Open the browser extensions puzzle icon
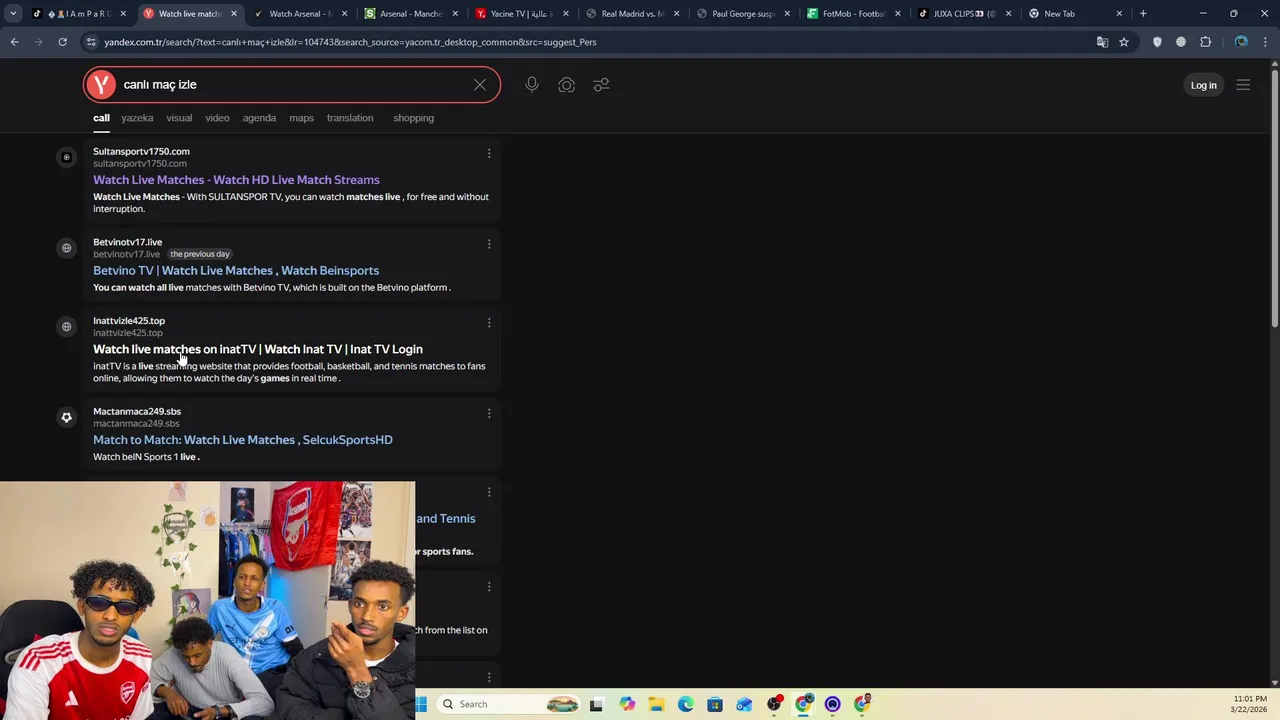The width and height of the screenshot is (1280, 720). (x=1205, y=42)
